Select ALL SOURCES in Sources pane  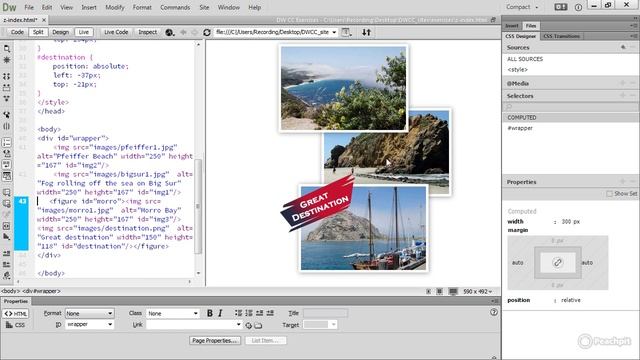click(x=525, y=59)
